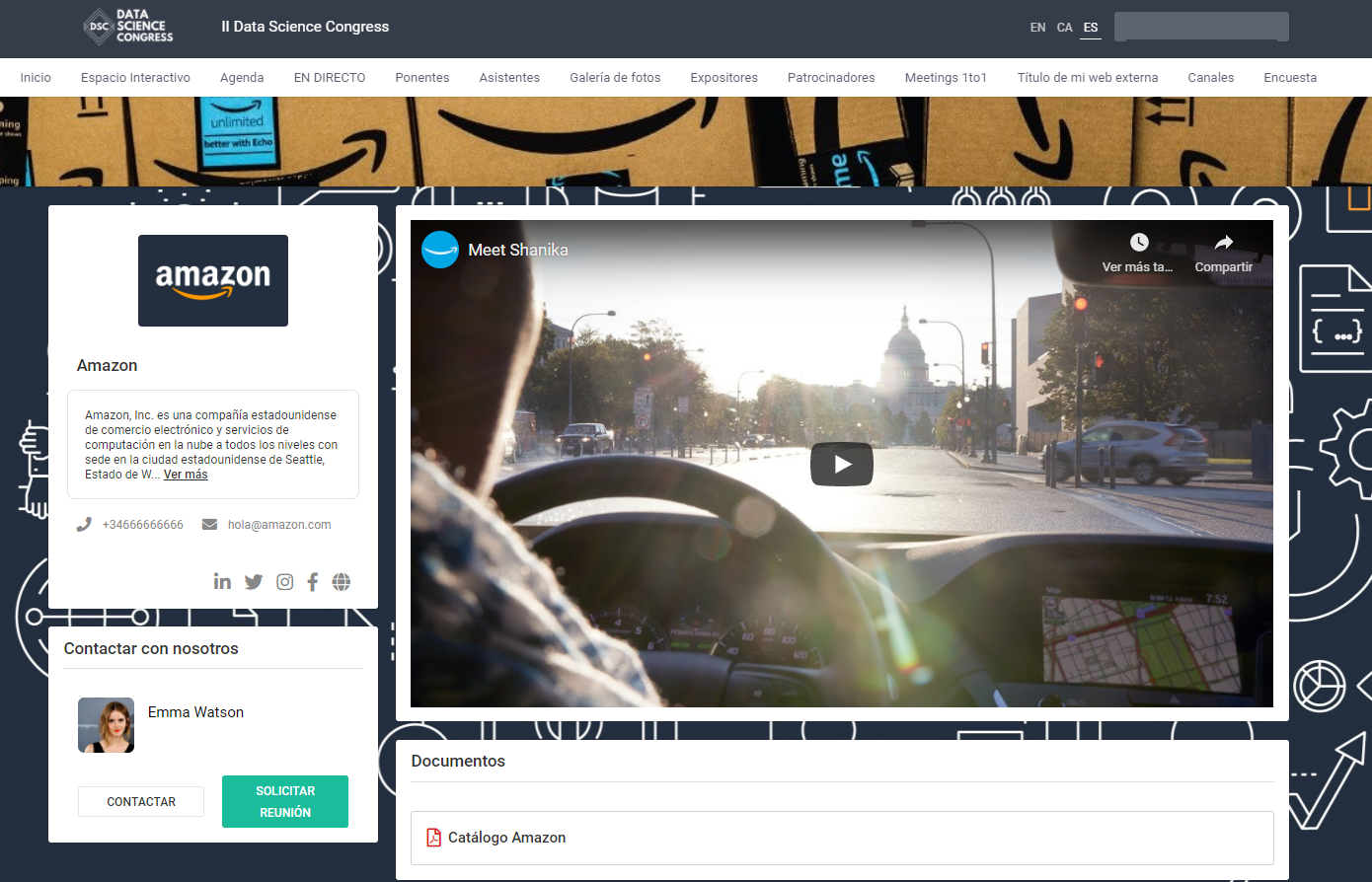
Task: Click the phone icon next to +34666666666
Action: coord(84,525)
